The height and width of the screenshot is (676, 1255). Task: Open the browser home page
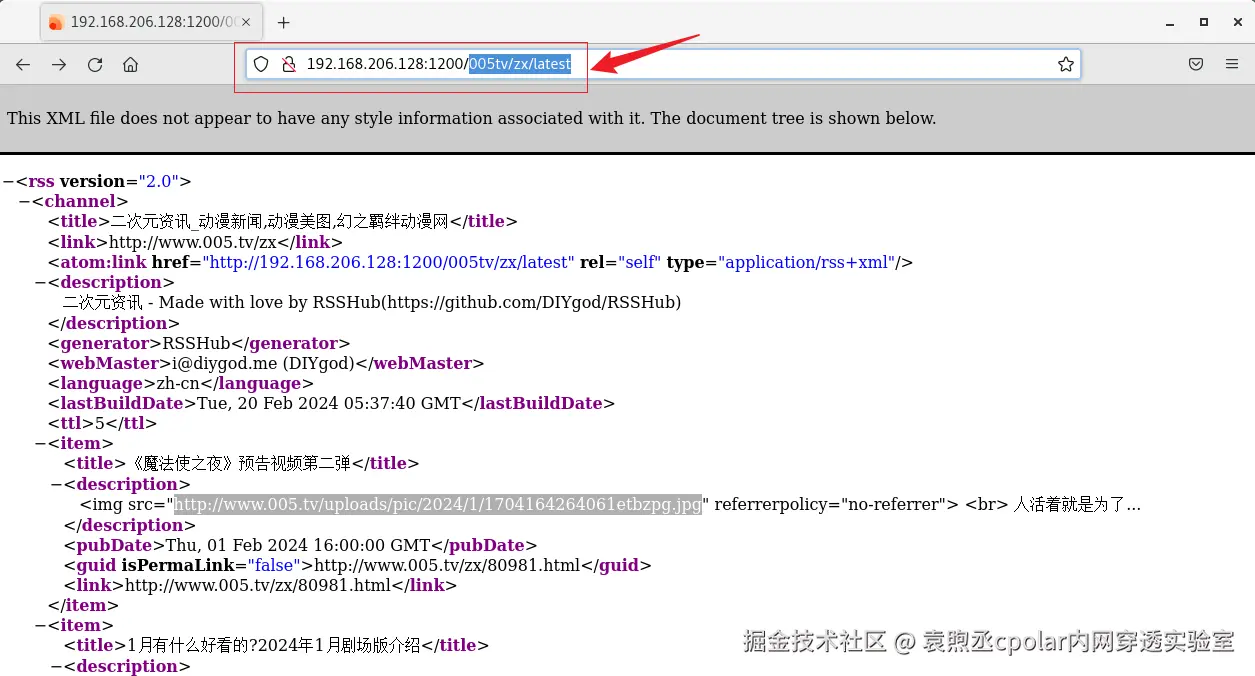(130, 64)
